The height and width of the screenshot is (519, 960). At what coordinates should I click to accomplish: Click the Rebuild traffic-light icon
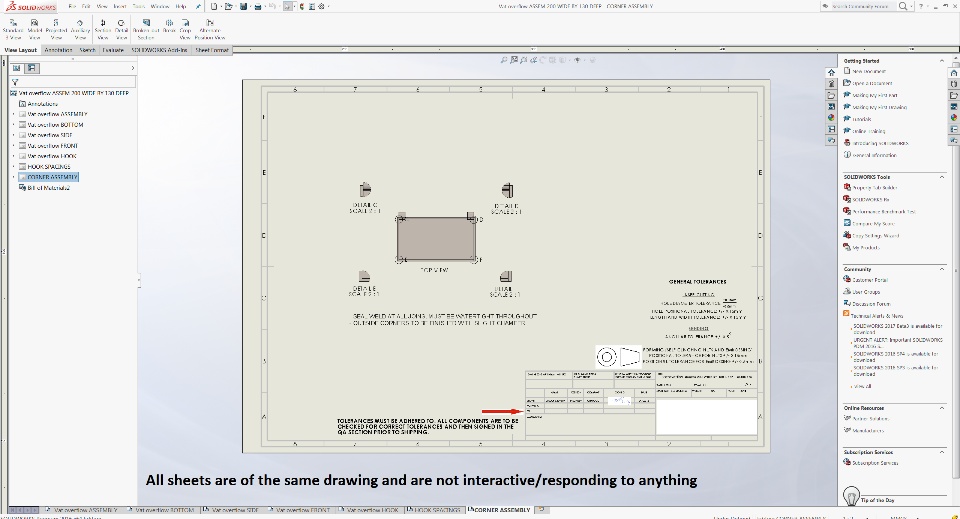tap(302, 6)
